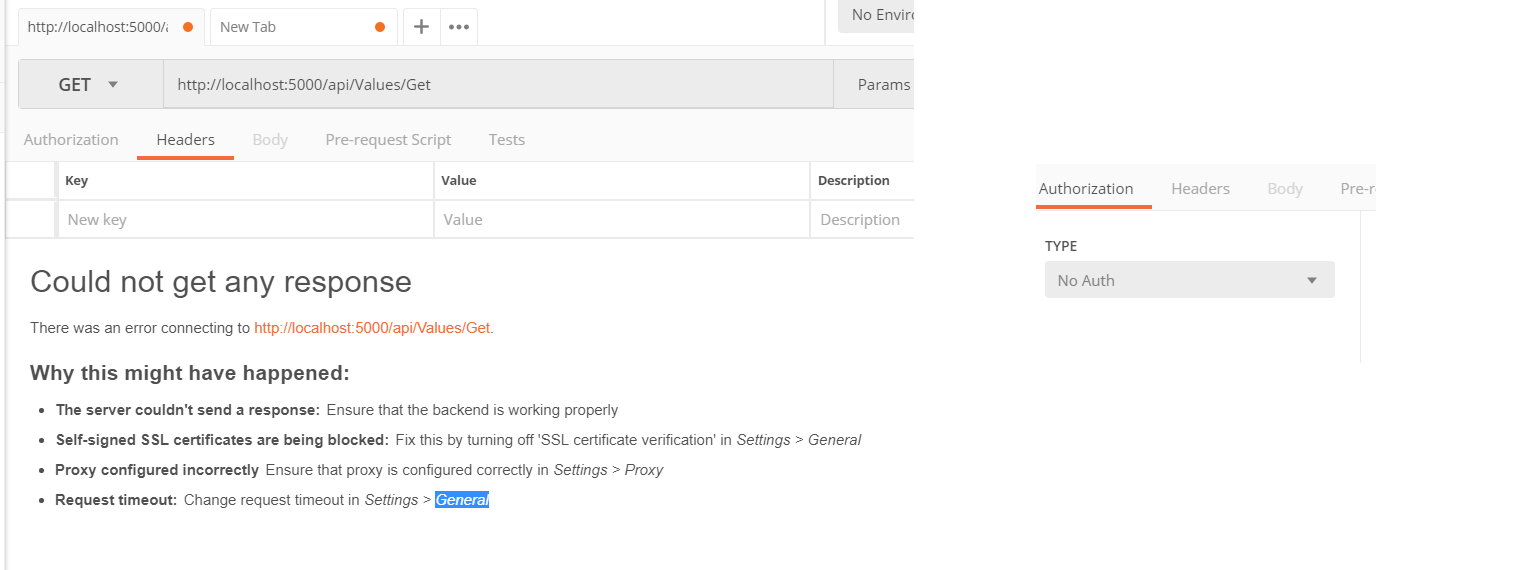Open a new request tab with plus icon
Screen dimensions: 1523x570
click(x=421, y=27)
